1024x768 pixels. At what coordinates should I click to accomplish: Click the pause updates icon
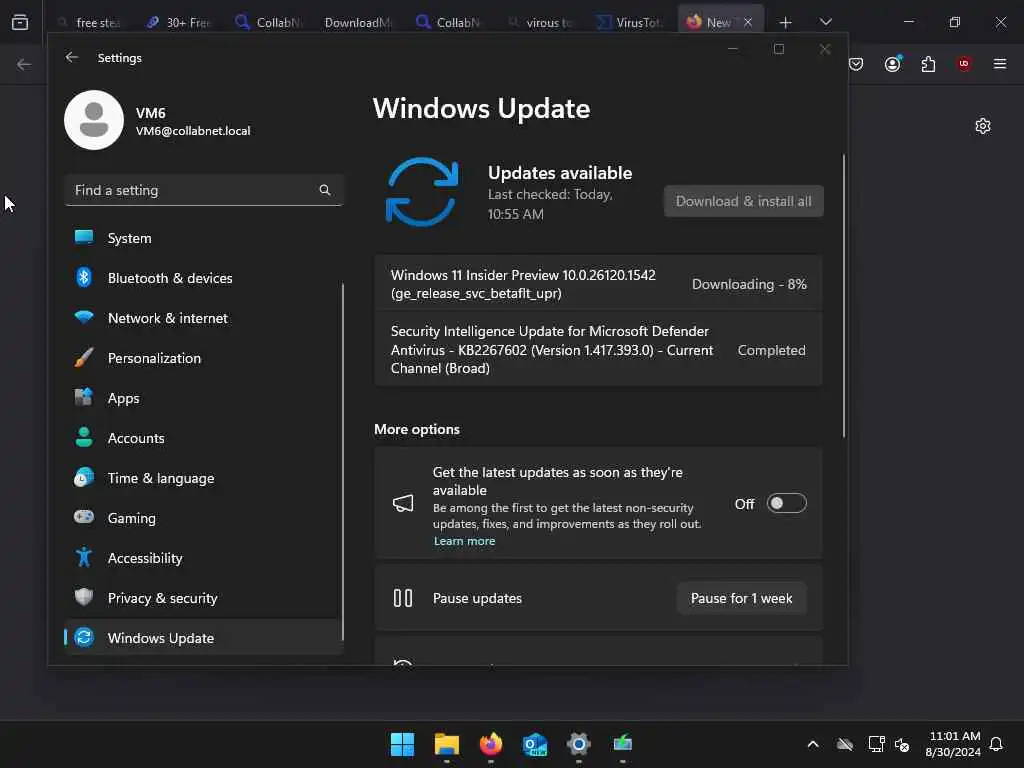pos(403,598)
